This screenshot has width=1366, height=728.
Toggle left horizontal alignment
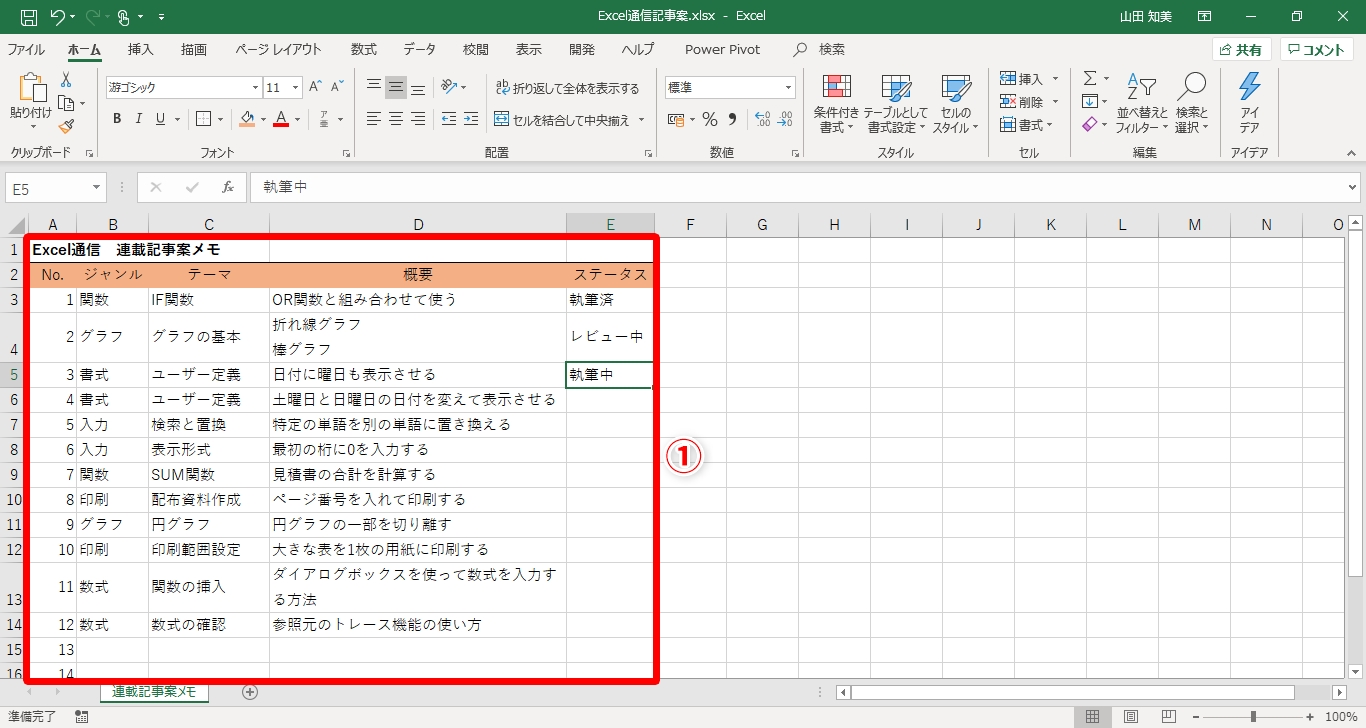click(374, 120)
